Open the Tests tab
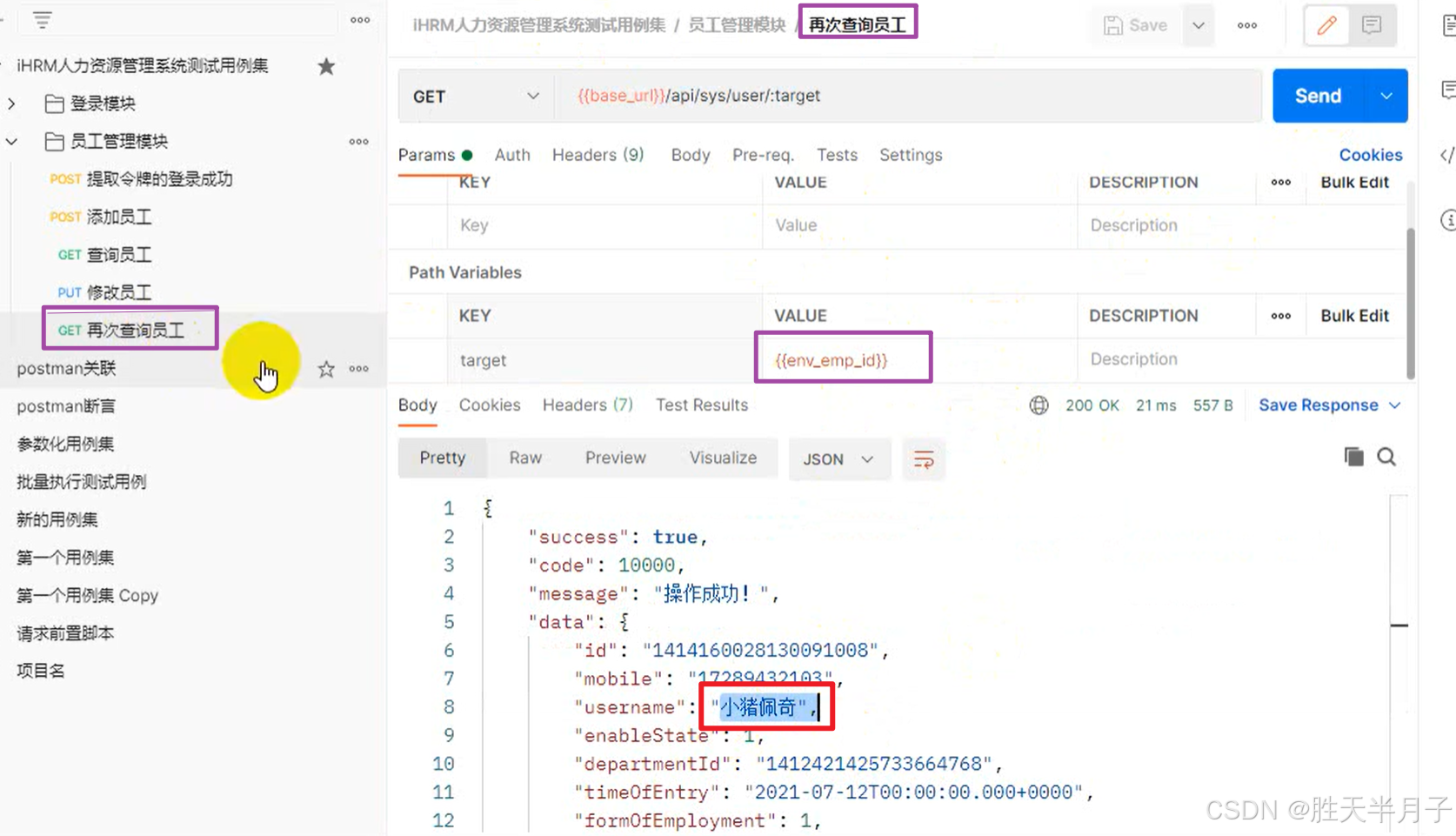 click(837, 155)
